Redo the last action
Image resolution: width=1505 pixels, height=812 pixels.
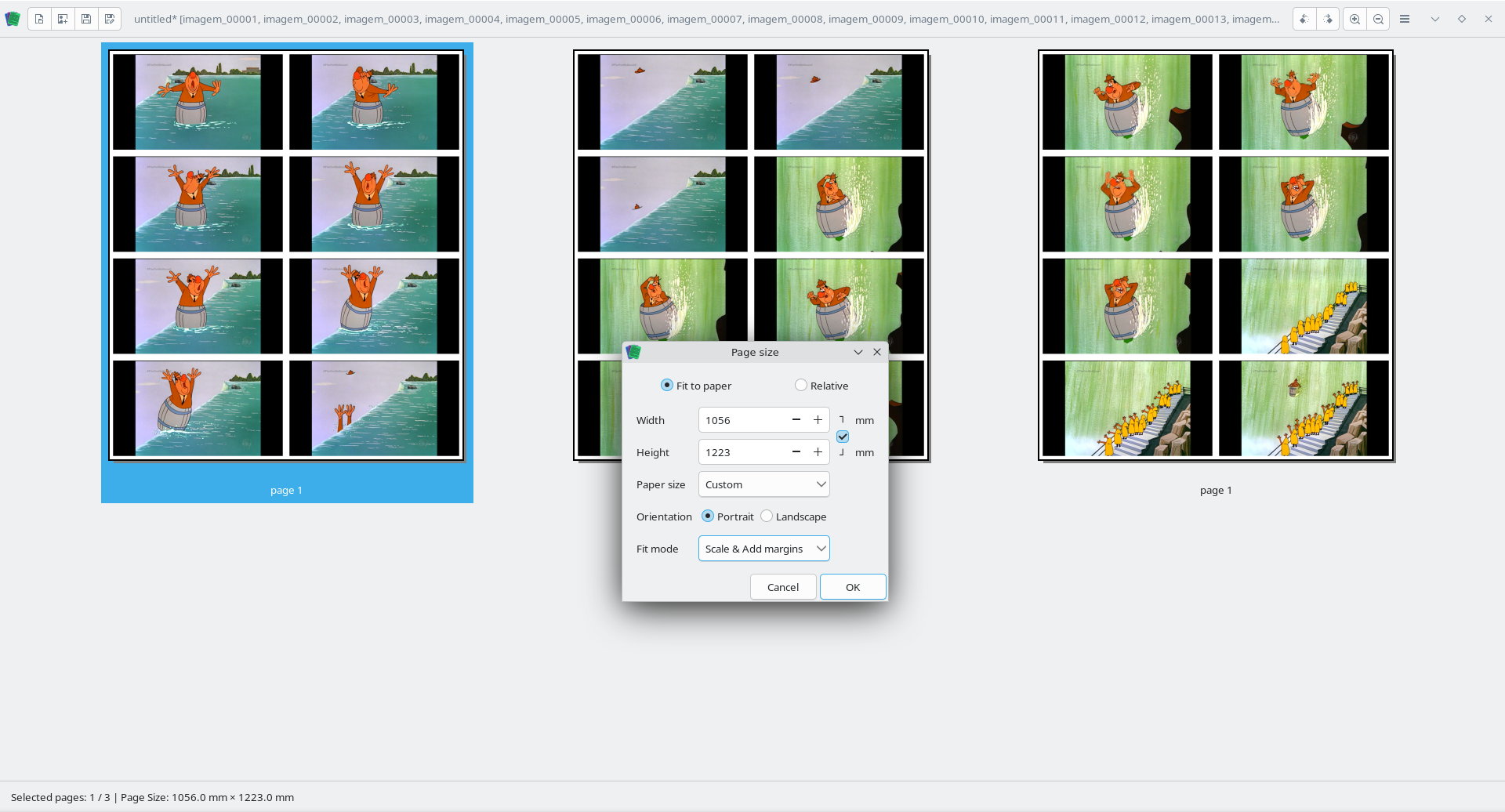(x=1327, y=19)
